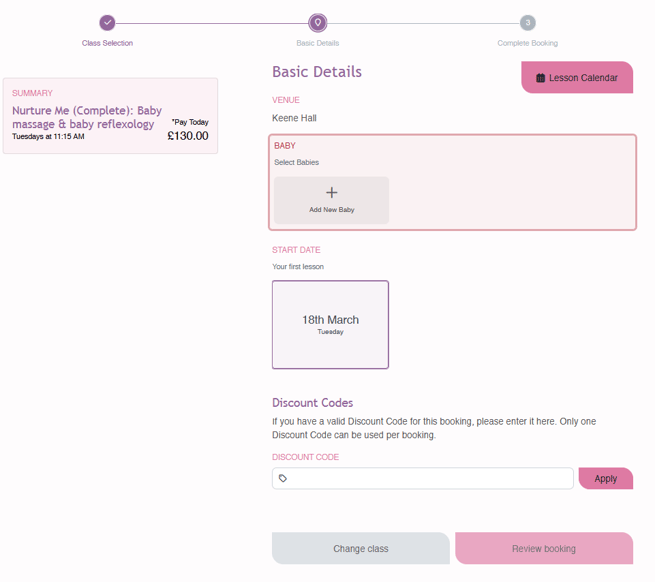Select the Basic Details step label
This screenshot has height=582, width=655.
click(318, 44)
